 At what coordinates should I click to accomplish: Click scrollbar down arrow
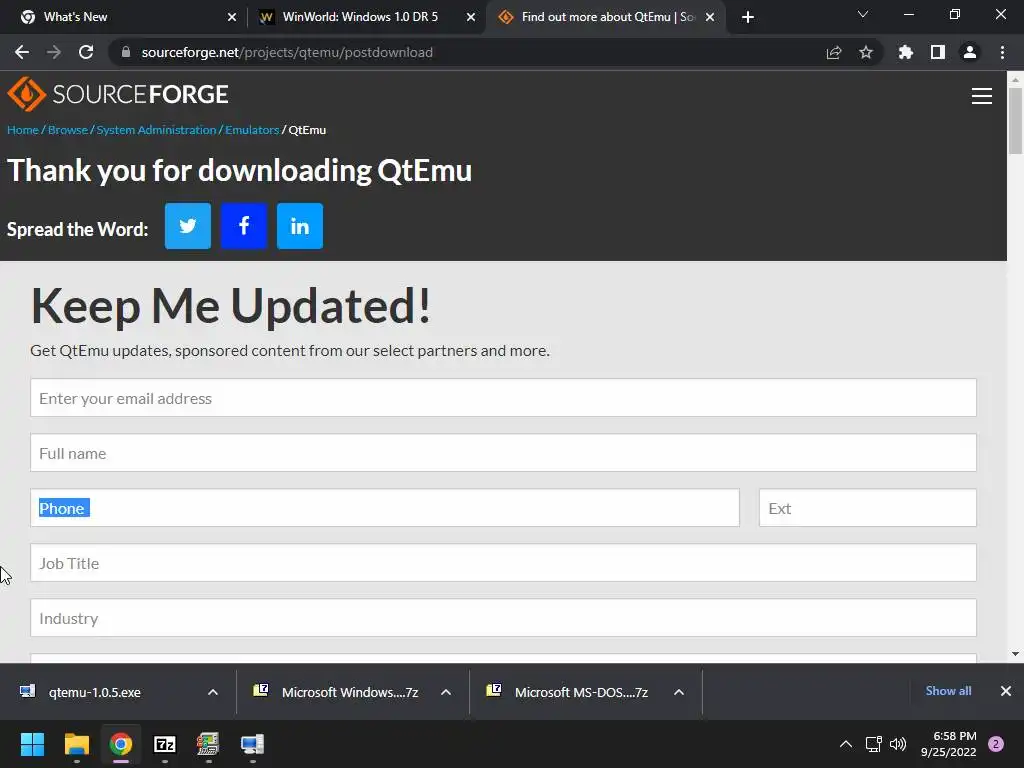pos(1015,654)
